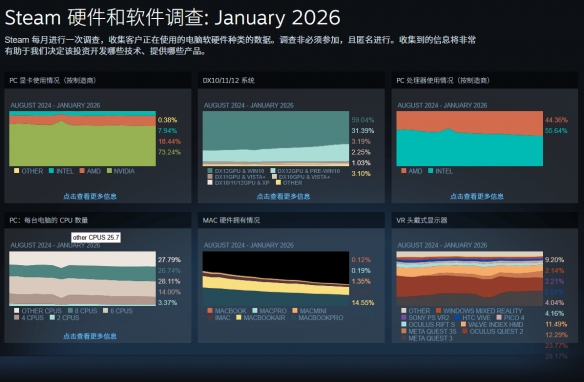Open more info link under PC video card chart
Screen dimensions: 584x382
pos(90,196)
